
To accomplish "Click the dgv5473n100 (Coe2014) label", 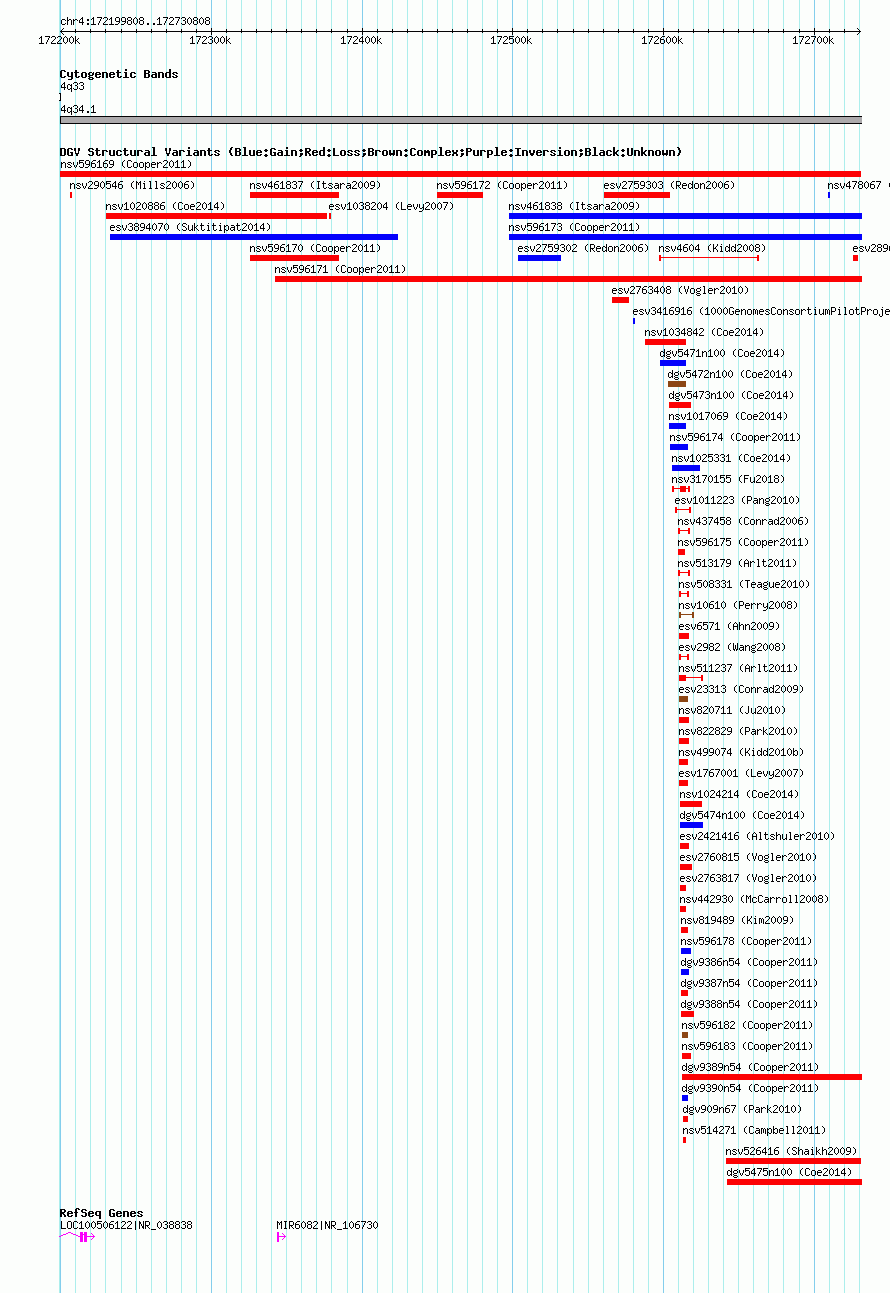I will (x=731, y=395).
